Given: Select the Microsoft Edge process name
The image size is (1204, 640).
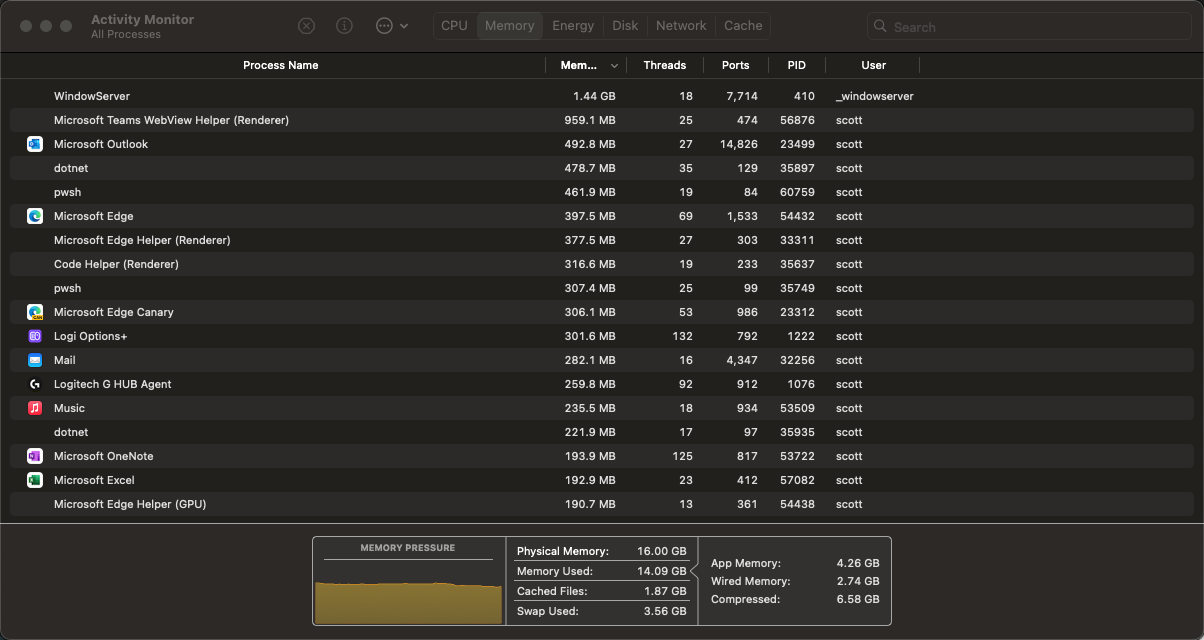Looking at the screenshot, I should [x=94, y=216].
